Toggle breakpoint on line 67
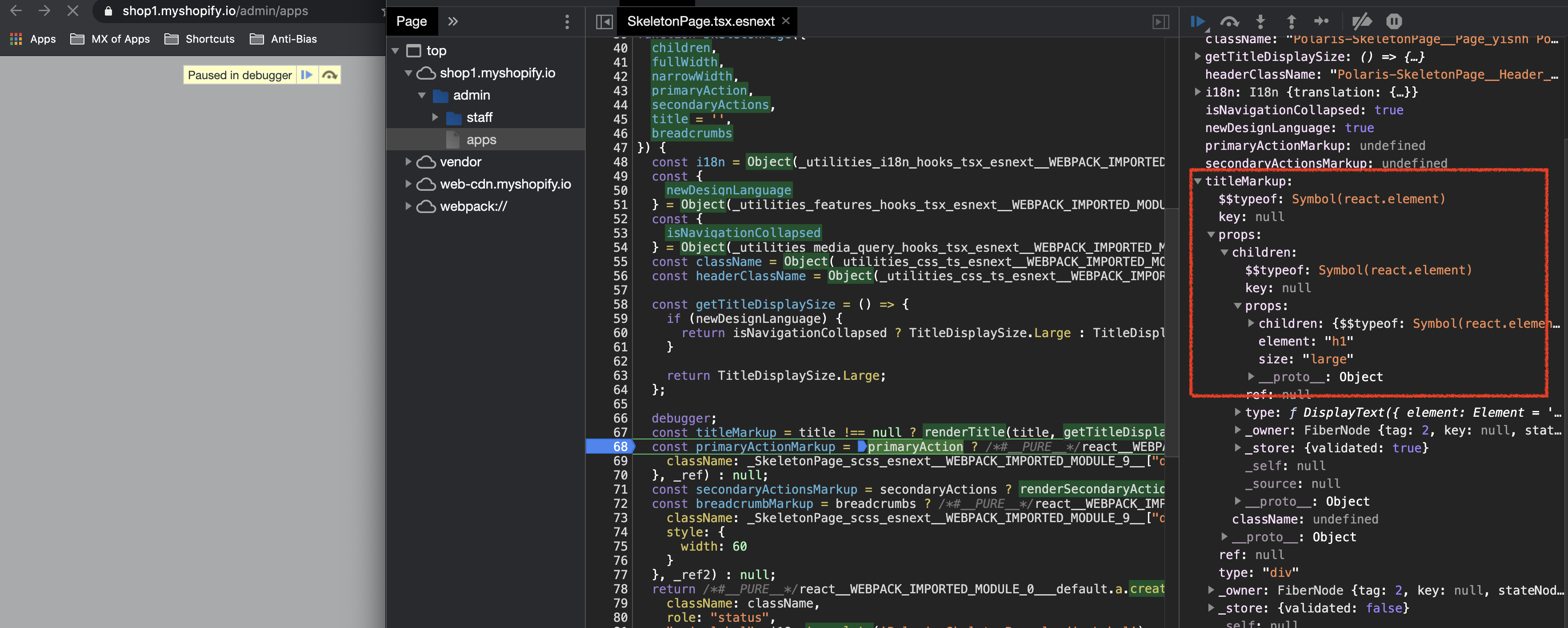Image resolution: width=1568 pixels, height=628 pixels. [x=620, y=432]
